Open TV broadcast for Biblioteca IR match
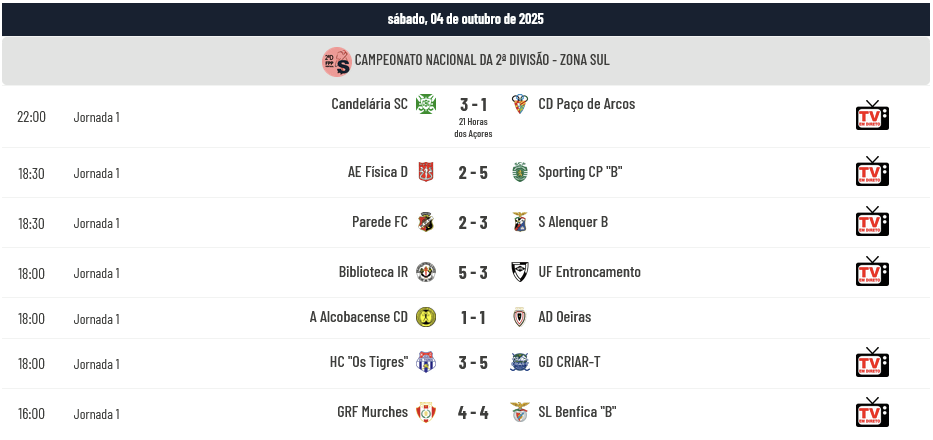Screen dimensions: 933x440 tap(872, 272)
